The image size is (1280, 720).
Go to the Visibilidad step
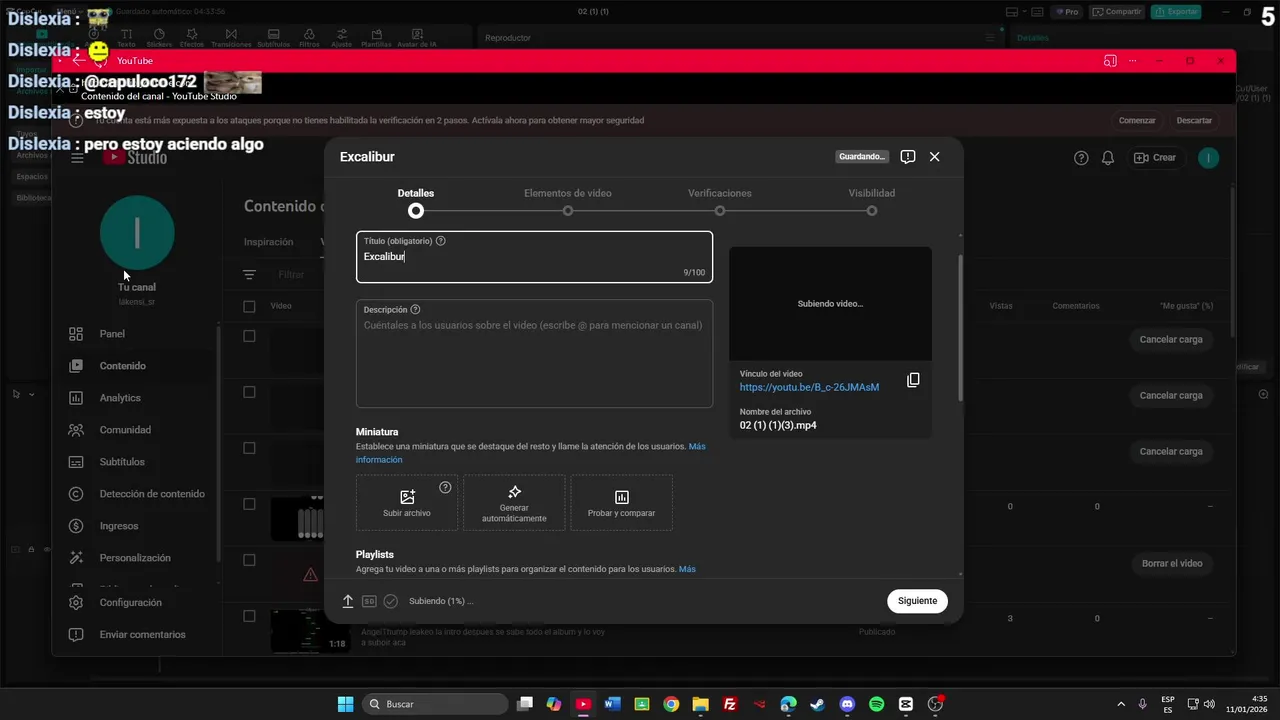(x=872, y=202)
